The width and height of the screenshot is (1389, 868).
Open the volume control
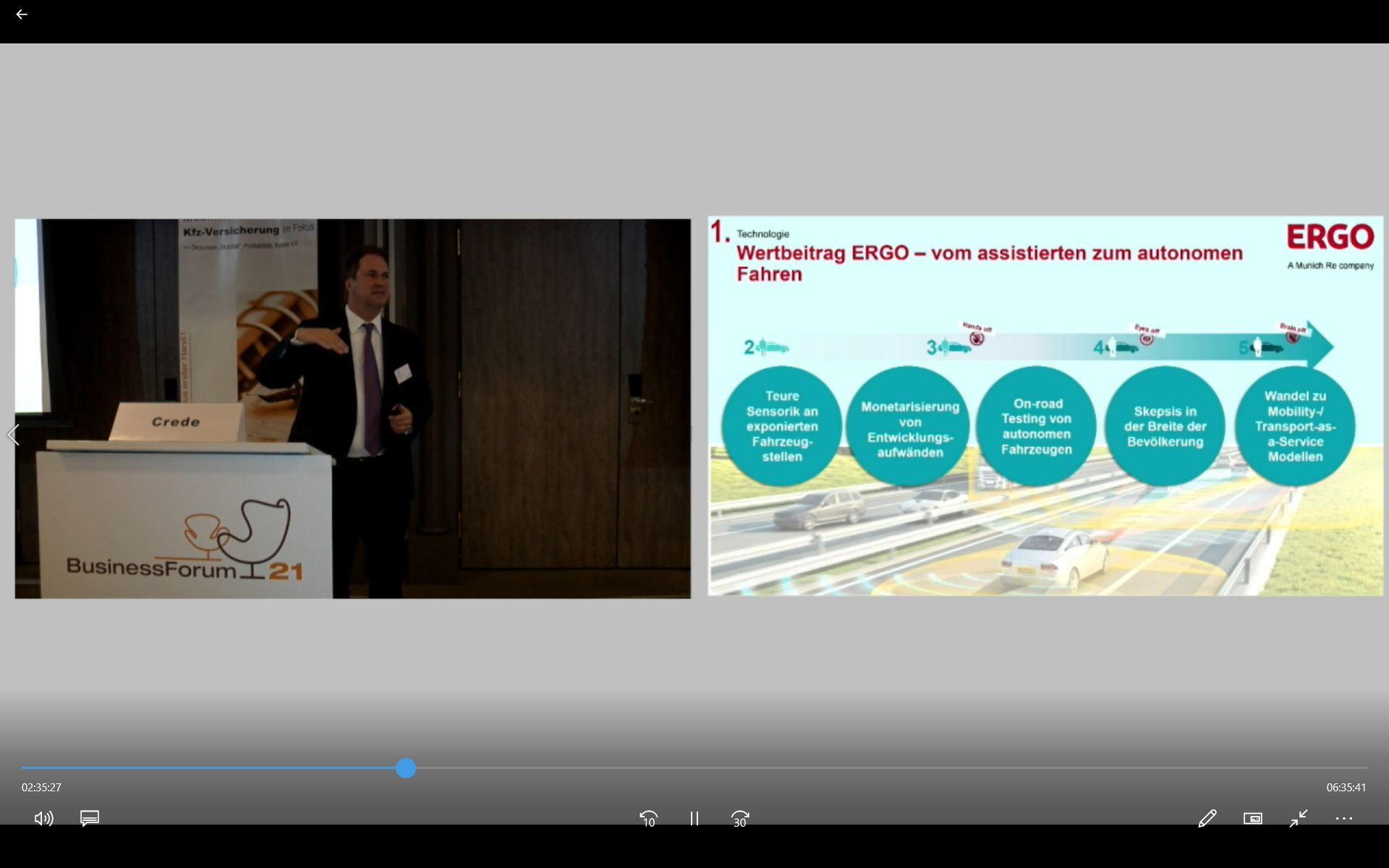43,818
